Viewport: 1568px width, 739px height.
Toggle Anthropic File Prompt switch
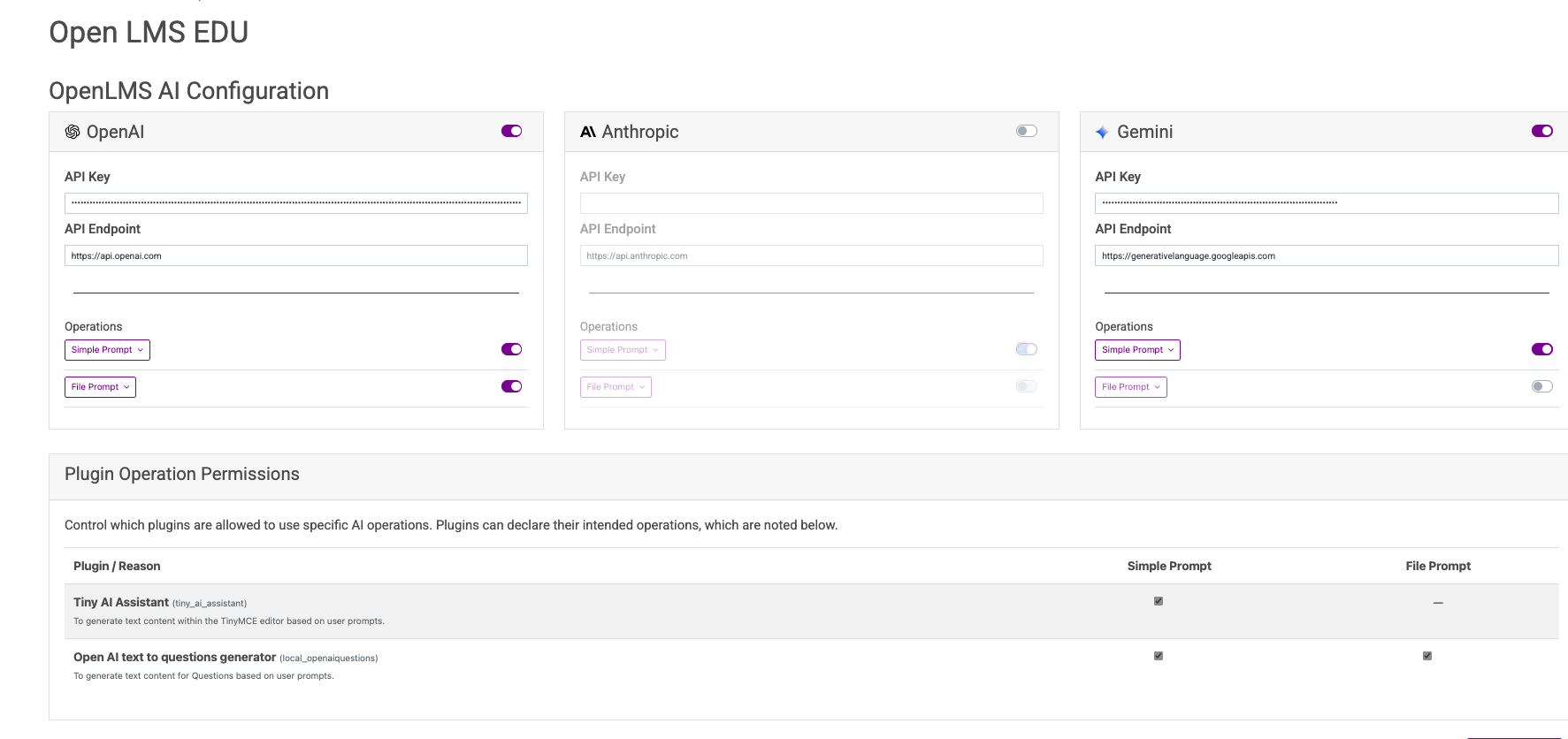pos(1027,386)
